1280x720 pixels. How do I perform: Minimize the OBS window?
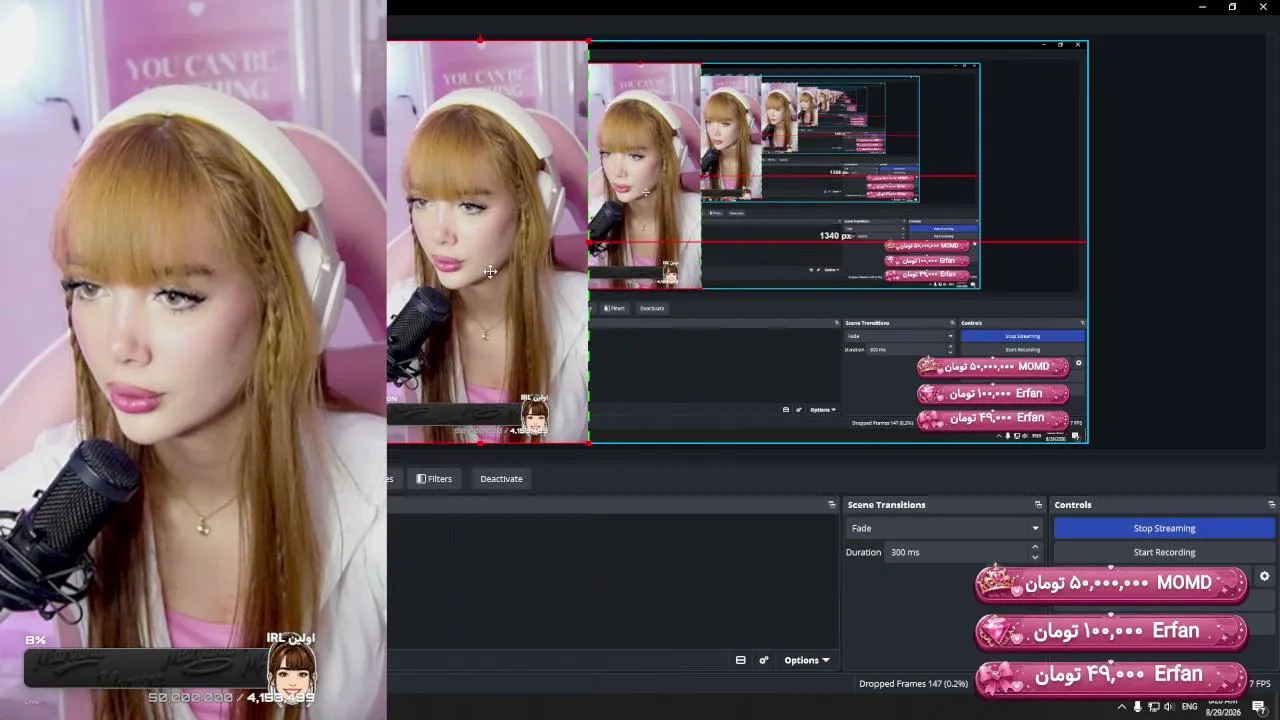[1202, 7]
